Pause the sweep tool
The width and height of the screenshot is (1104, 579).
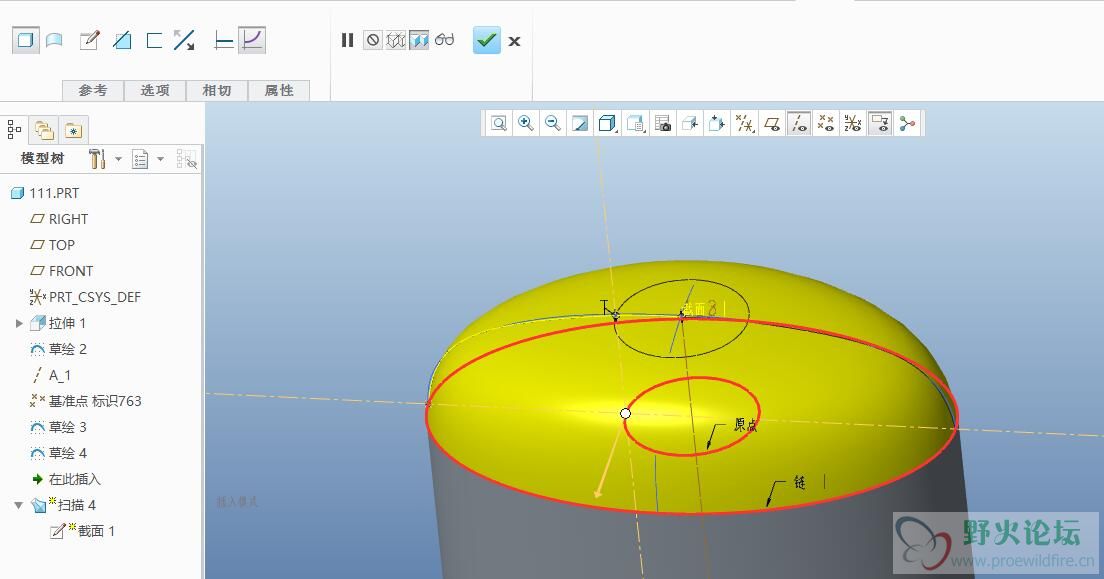[347, 41]
